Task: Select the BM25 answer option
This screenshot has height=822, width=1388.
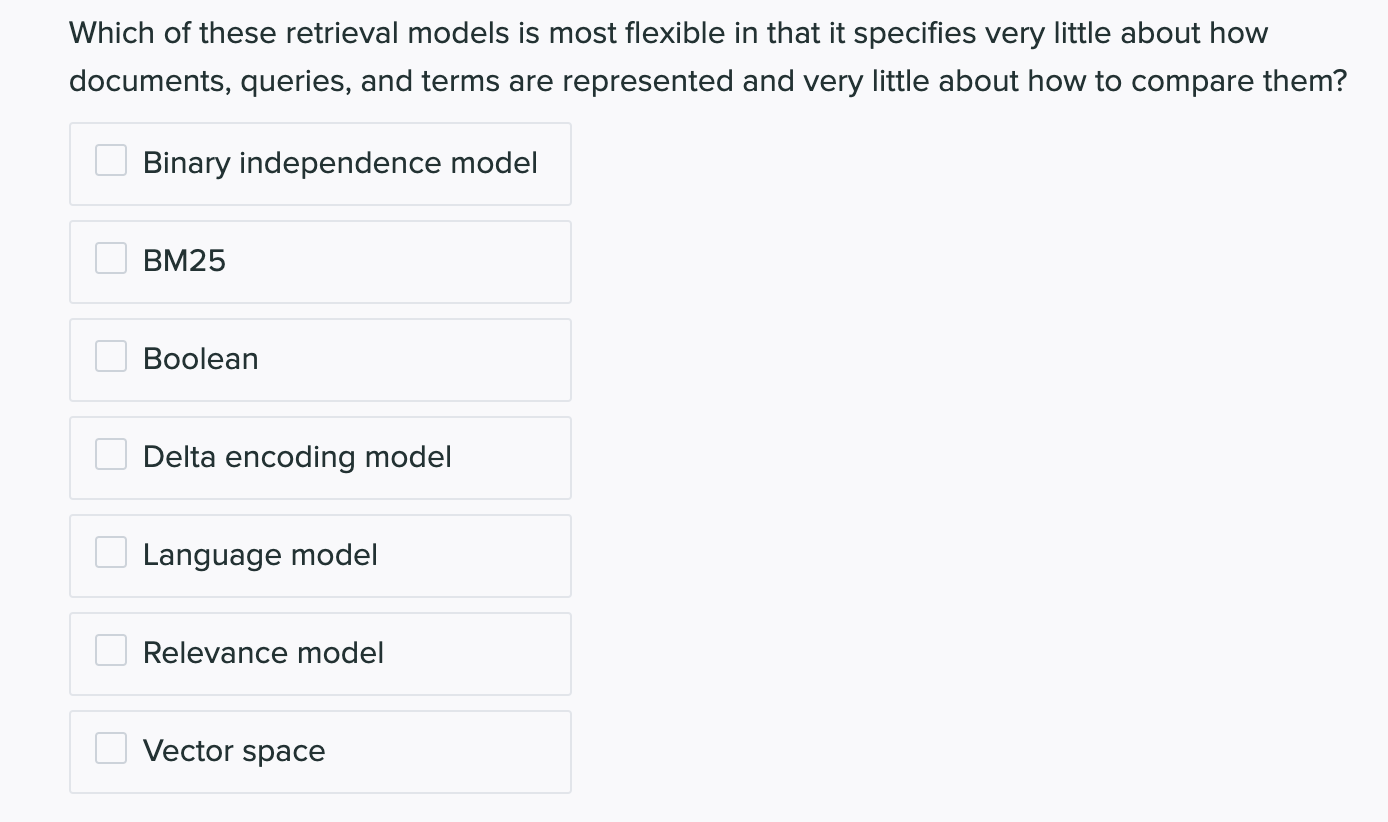Action: point(320,261)
